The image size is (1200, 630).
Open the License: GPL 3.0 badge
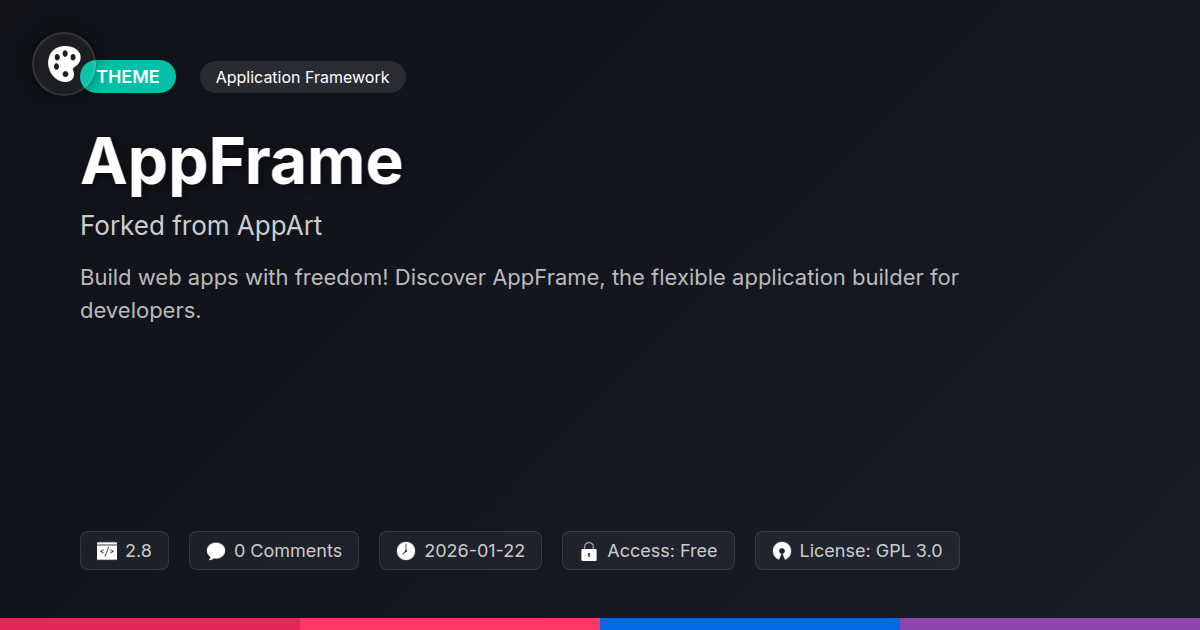click(x=857, y=551)
